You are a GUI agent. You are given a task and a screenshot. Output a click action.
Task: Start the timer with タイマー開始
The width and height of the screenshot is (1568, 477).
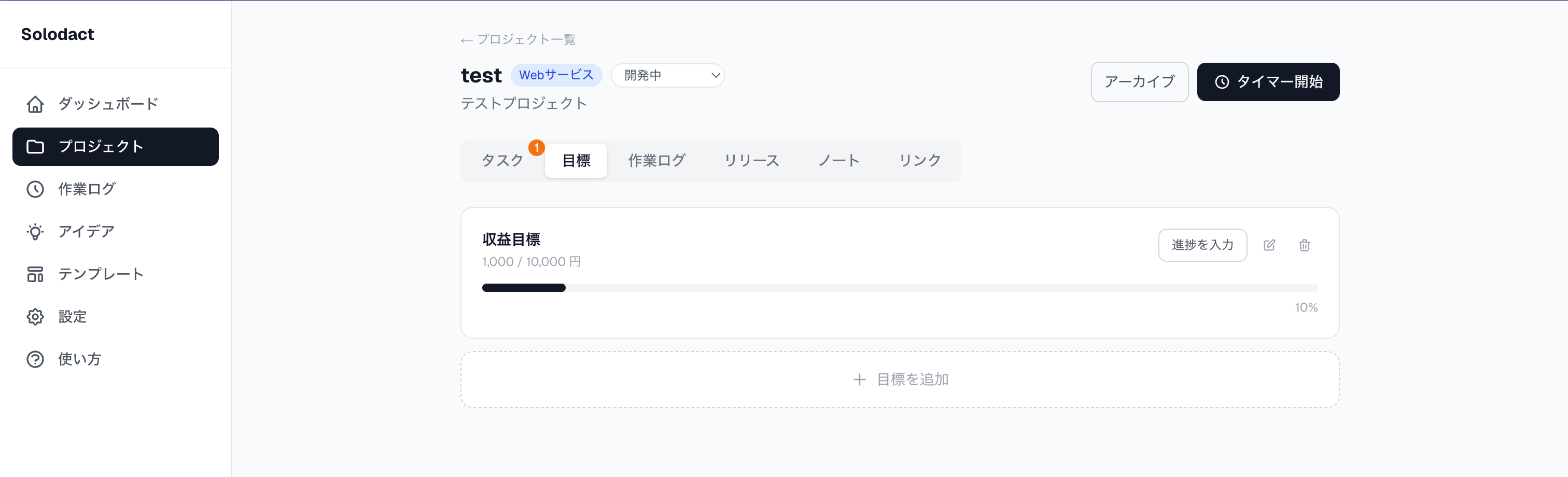coord(1268,82)
